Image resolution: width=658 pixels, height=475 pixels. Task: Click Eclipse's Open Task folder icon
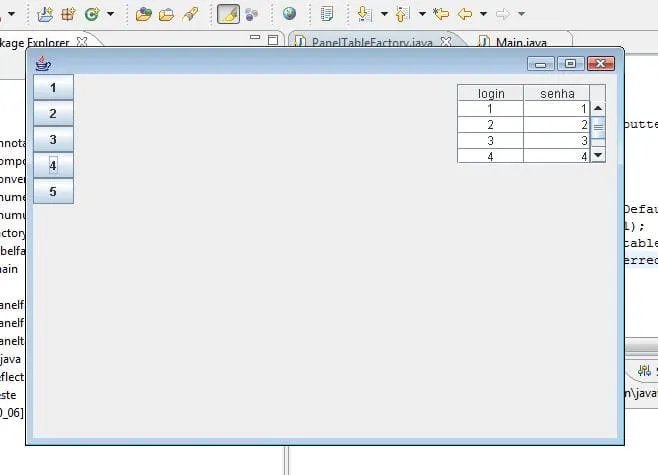167,15
